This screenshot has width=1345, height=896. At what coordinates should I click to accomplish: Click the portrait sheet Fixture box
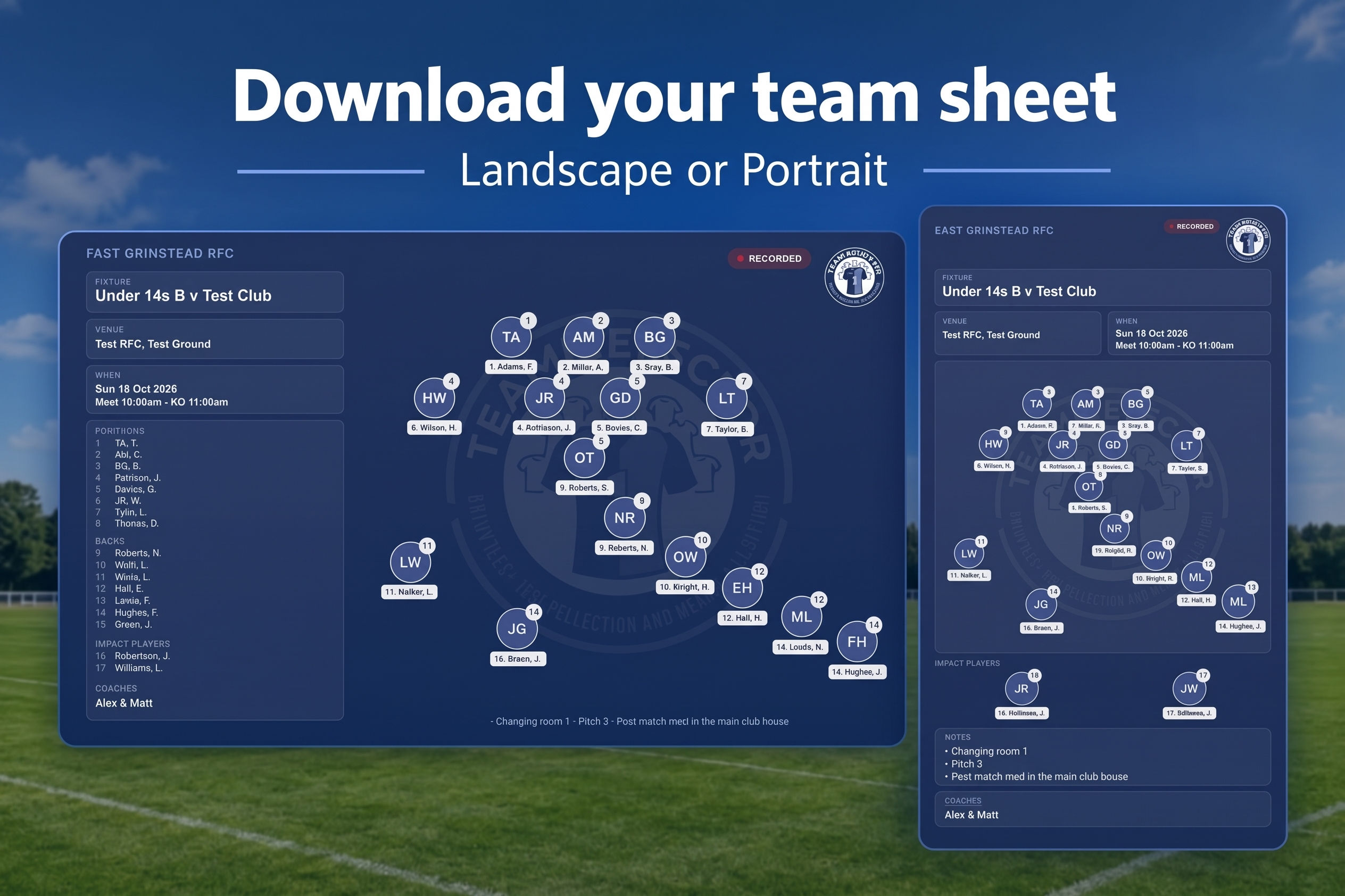pos(1103,287)
